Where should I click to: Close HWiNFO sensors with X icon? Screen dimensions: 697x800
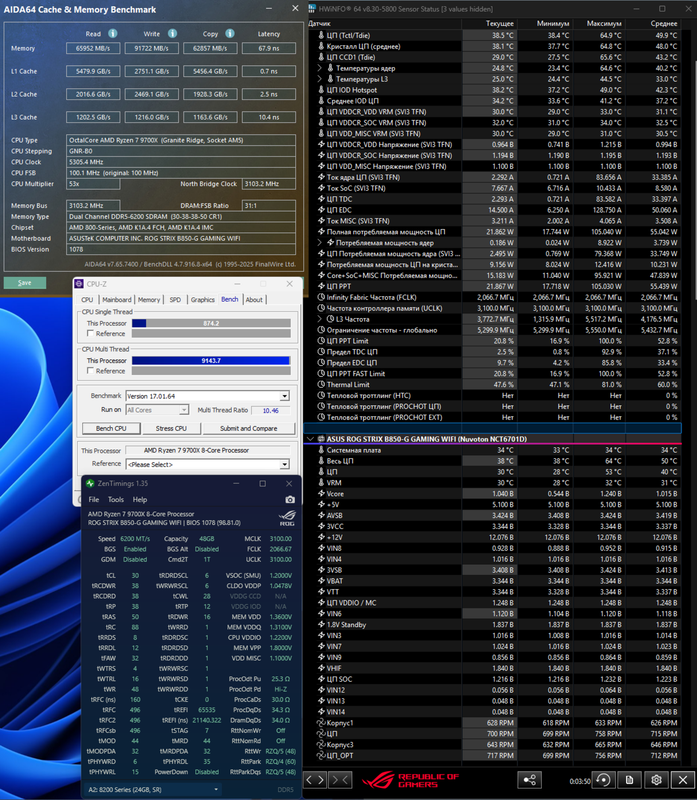pos(683,780)
